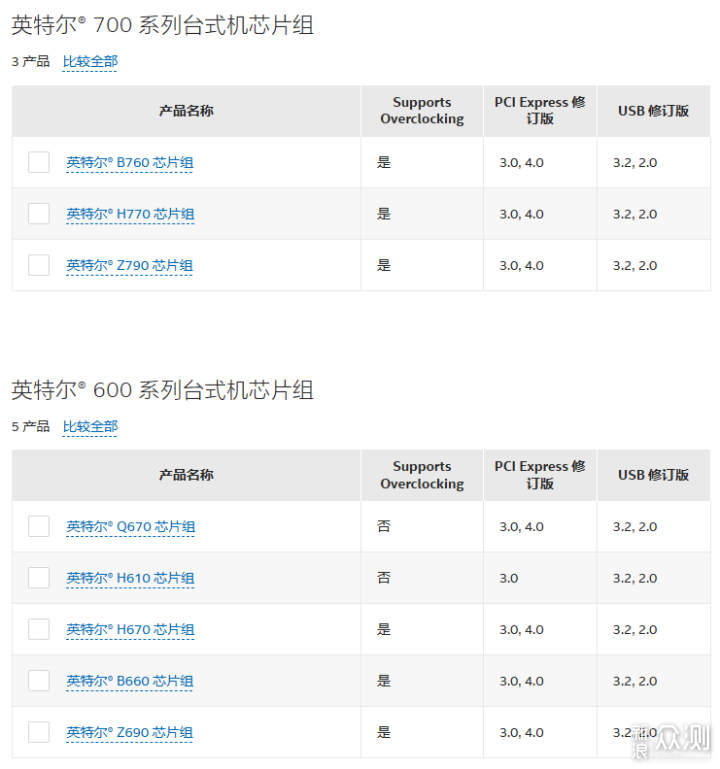Click the 3 产品 count text

coord(30,62)
